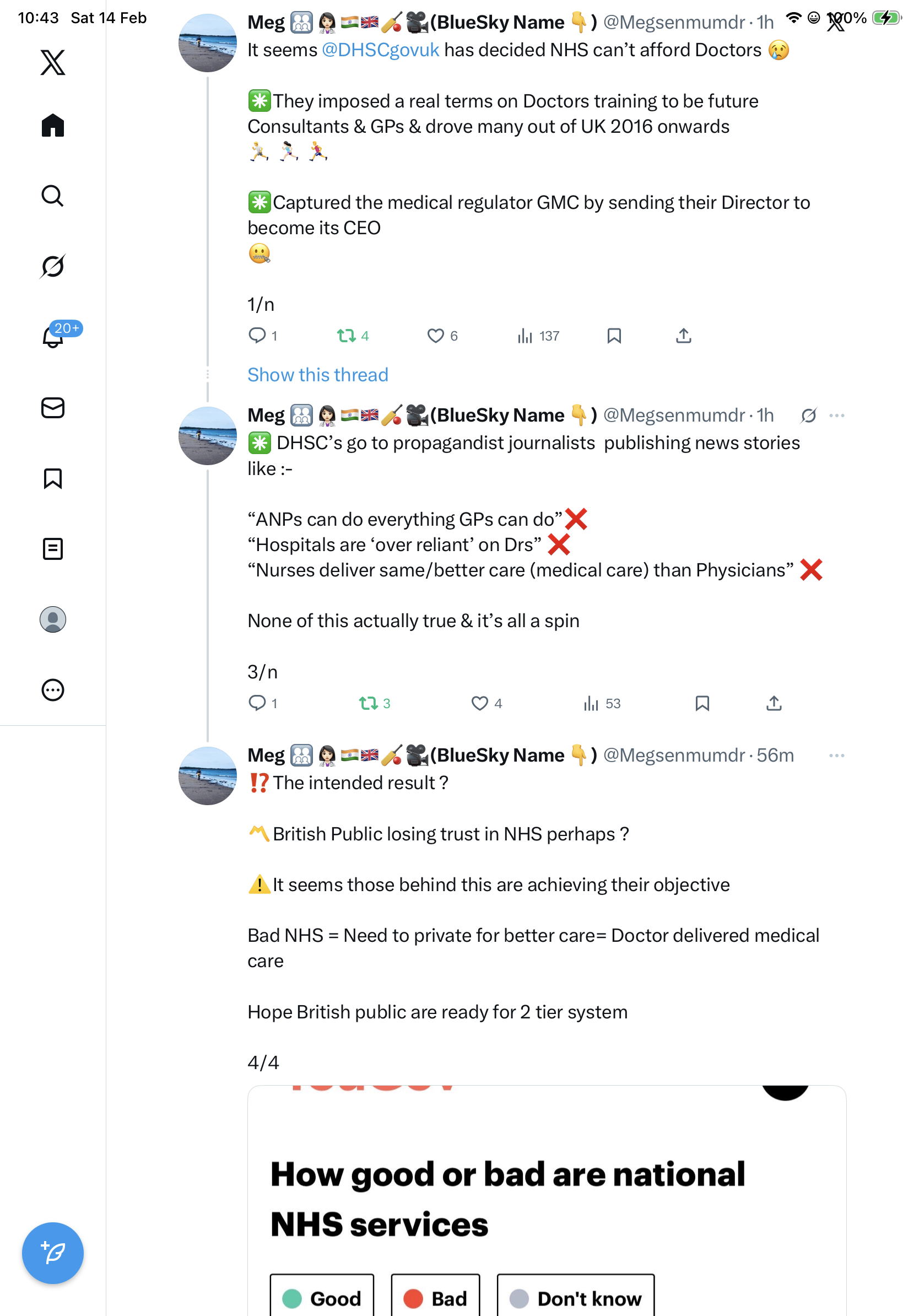Viewport: 919px width, 1316px height.
Task: Open the Home feed icon
Action: point(53,125)
